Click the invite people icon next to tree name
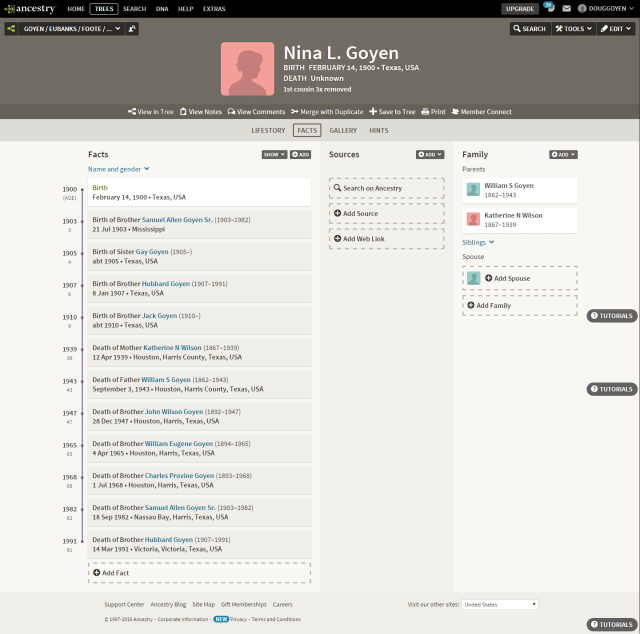Screen dimensions: 640x634 [132, 29]
